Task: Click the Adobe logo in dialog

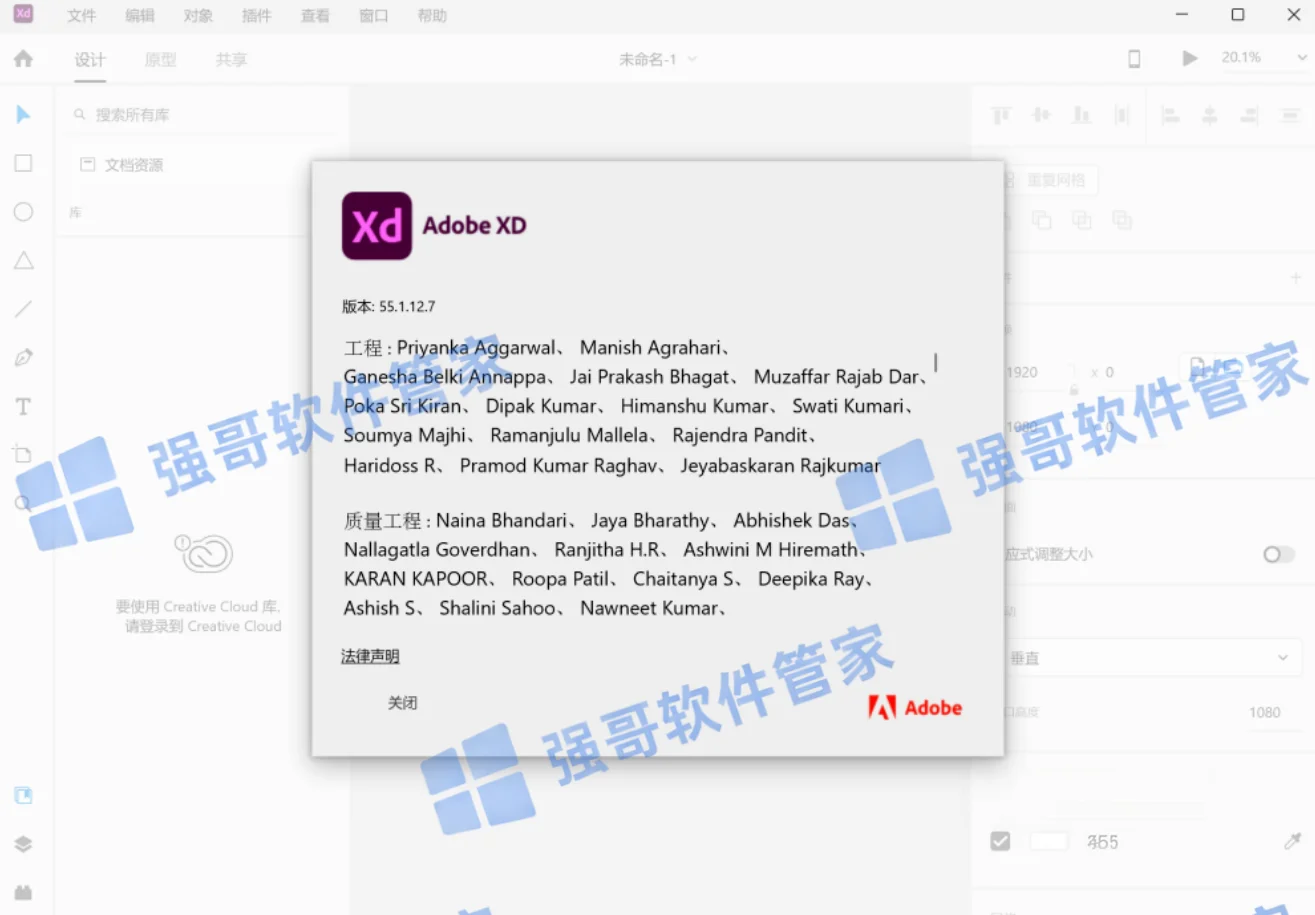Action: 915,708
